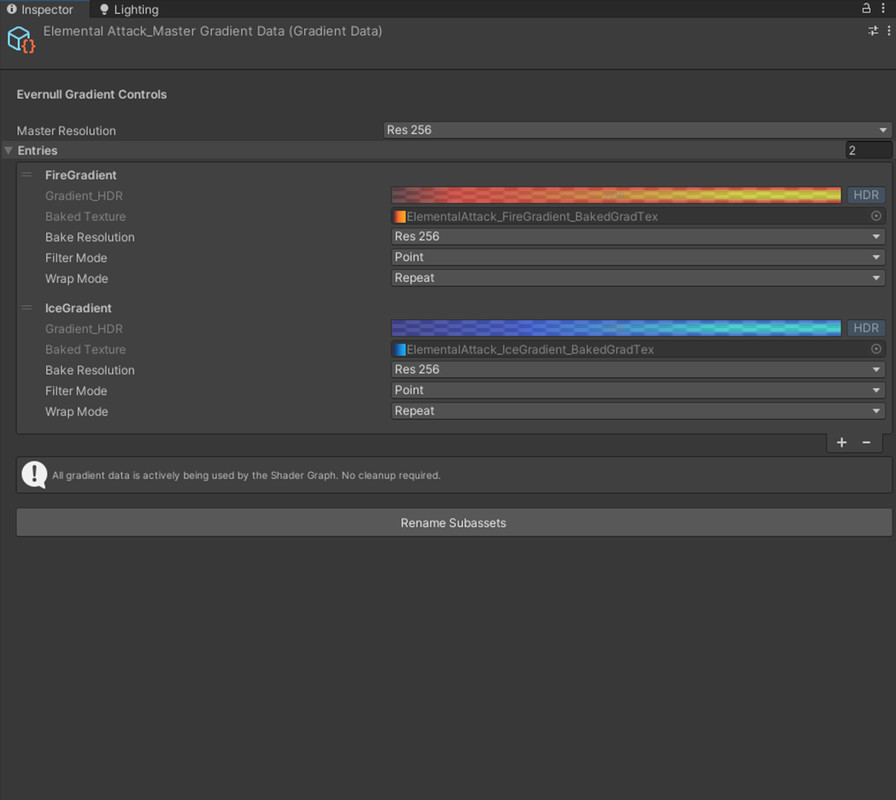
Task: Open the Master Resolution dropdown
Action: 637,130
